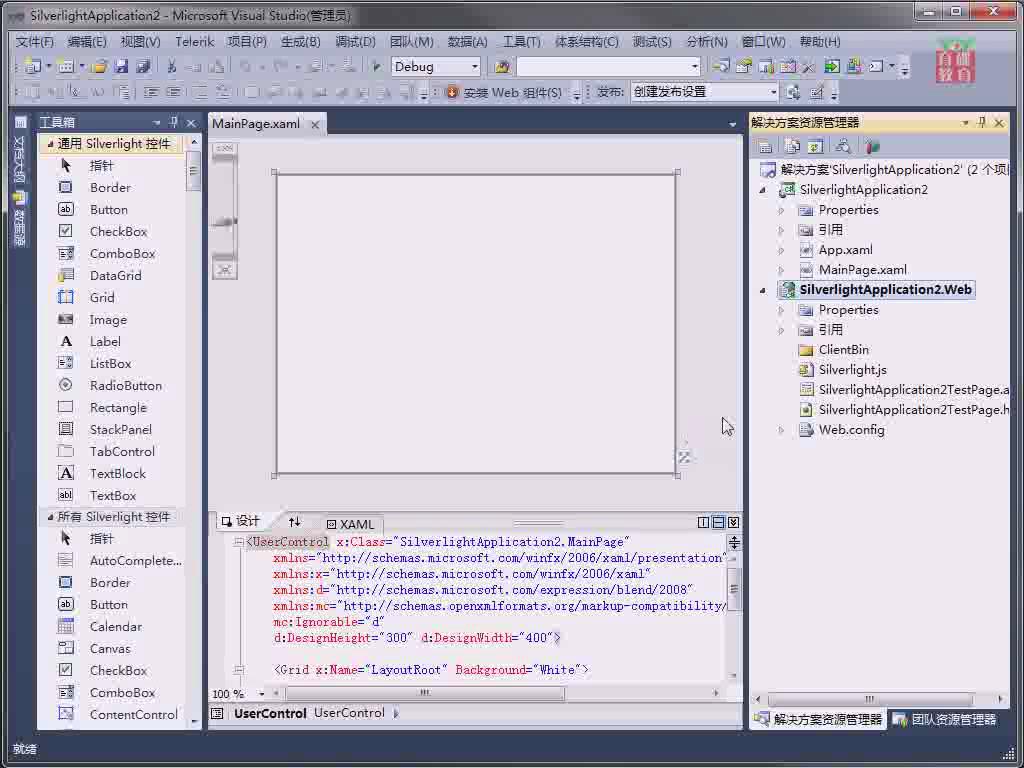Open the 视图(V) menu
This screenshot has height=768, width=1024.
[140, 42]
